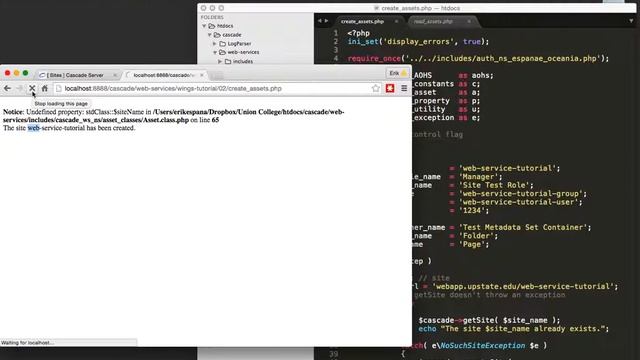Bookmark this page with the star icon
The image size is (640, 360).
[x=376, y=88]
